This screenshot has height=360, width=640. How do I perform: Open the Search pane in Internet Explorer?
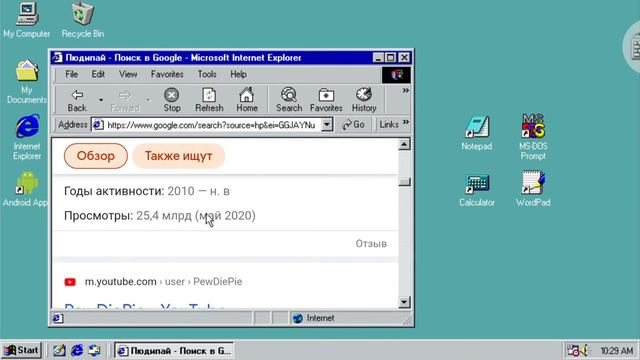(289, 100)
